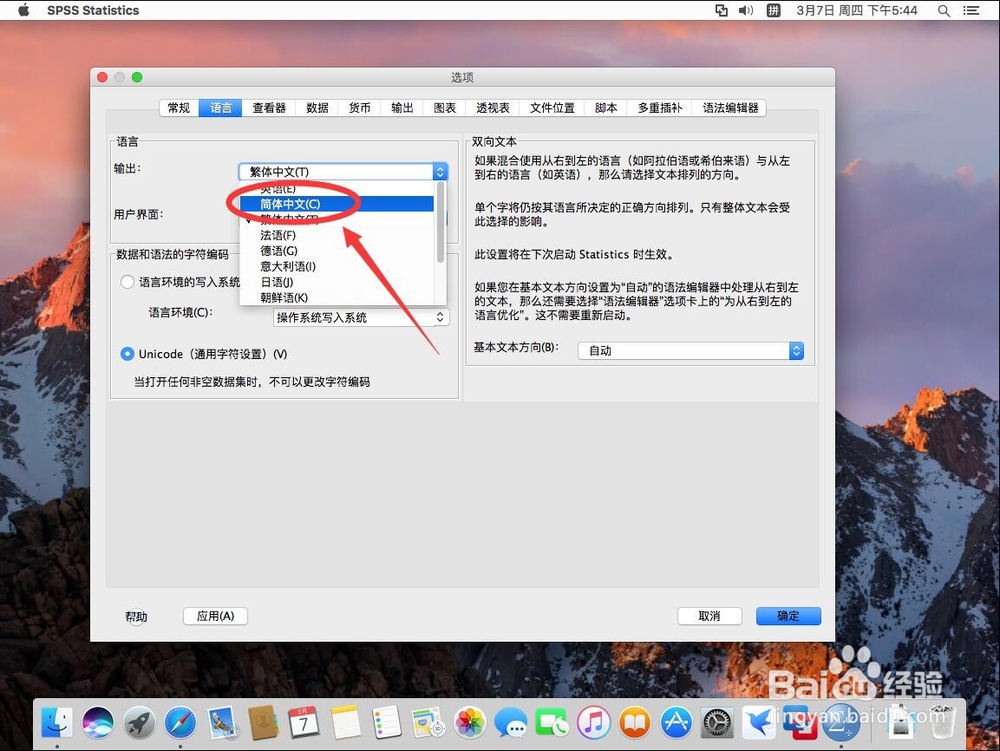Click the 输出 language combo box
Image resolution: width=1000 pixels, height=751 pixels.
343,171
